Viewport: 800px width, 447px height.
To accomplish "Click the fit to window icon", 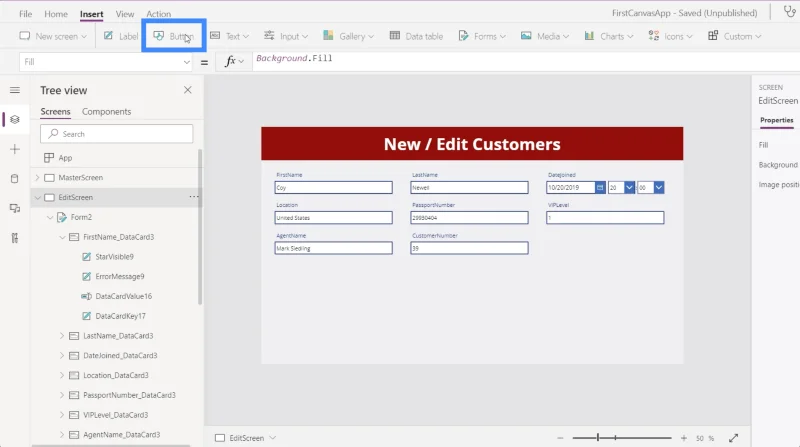I will point(734,438).
